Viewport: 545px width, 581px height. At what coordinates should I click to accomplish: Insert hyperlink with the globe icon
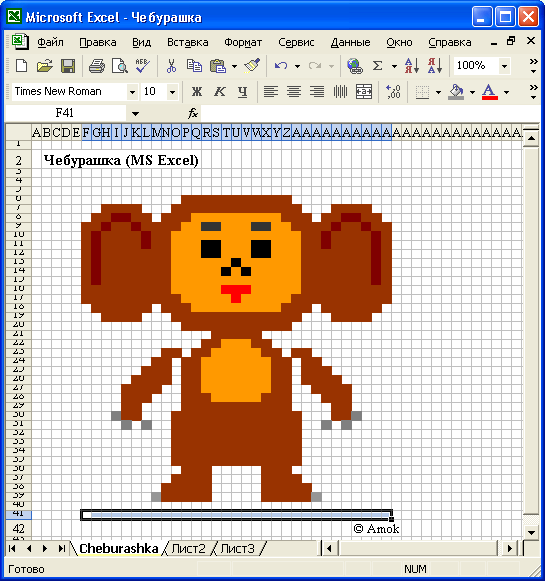click(x=355, y=66)
